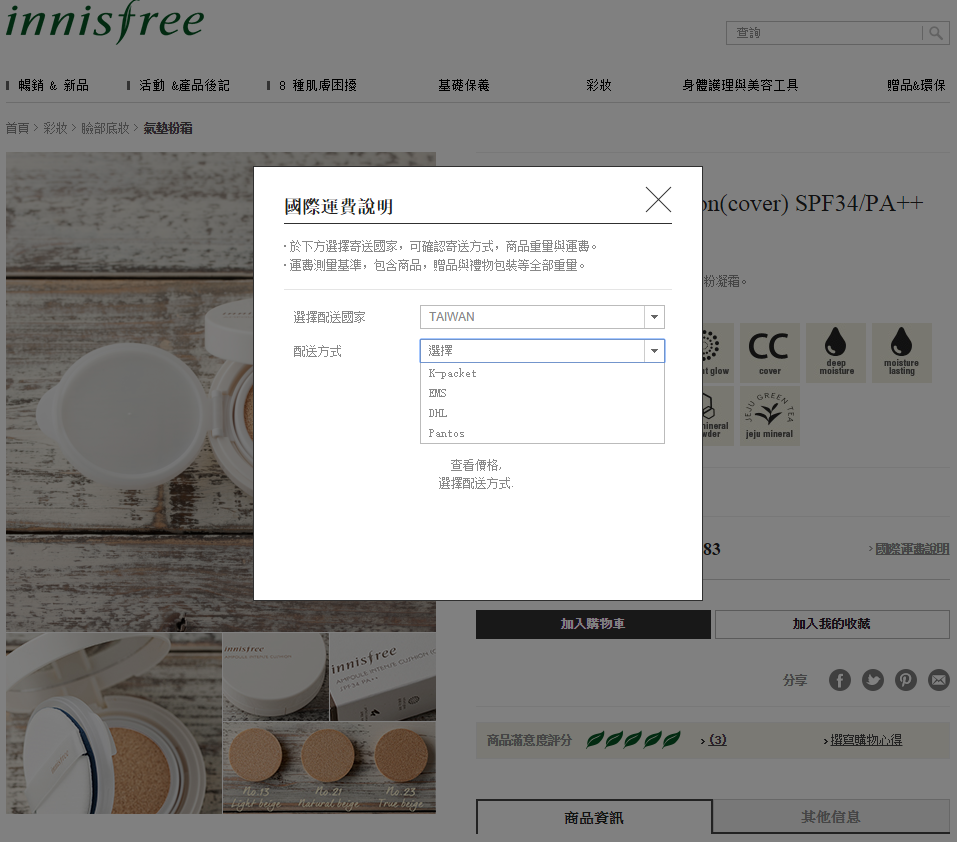The image size is (957, 842).
Task: Go to 首頁 in the breadcrumb
Action: (x=17, y=128)
